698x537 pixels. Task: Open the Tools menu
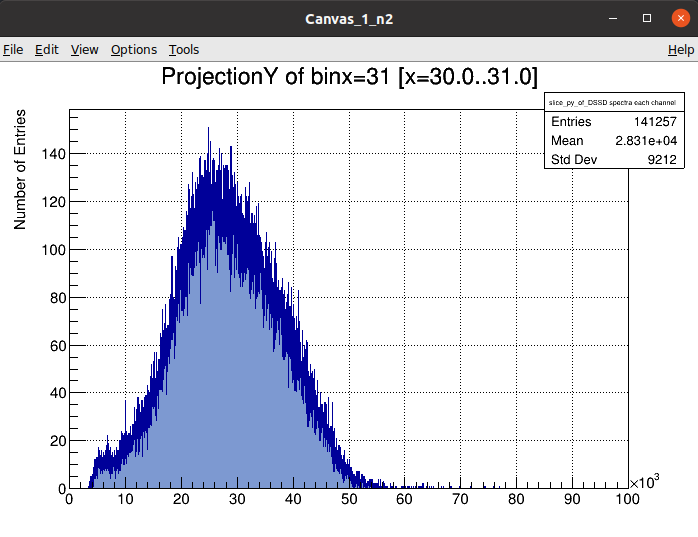(184, 50)
